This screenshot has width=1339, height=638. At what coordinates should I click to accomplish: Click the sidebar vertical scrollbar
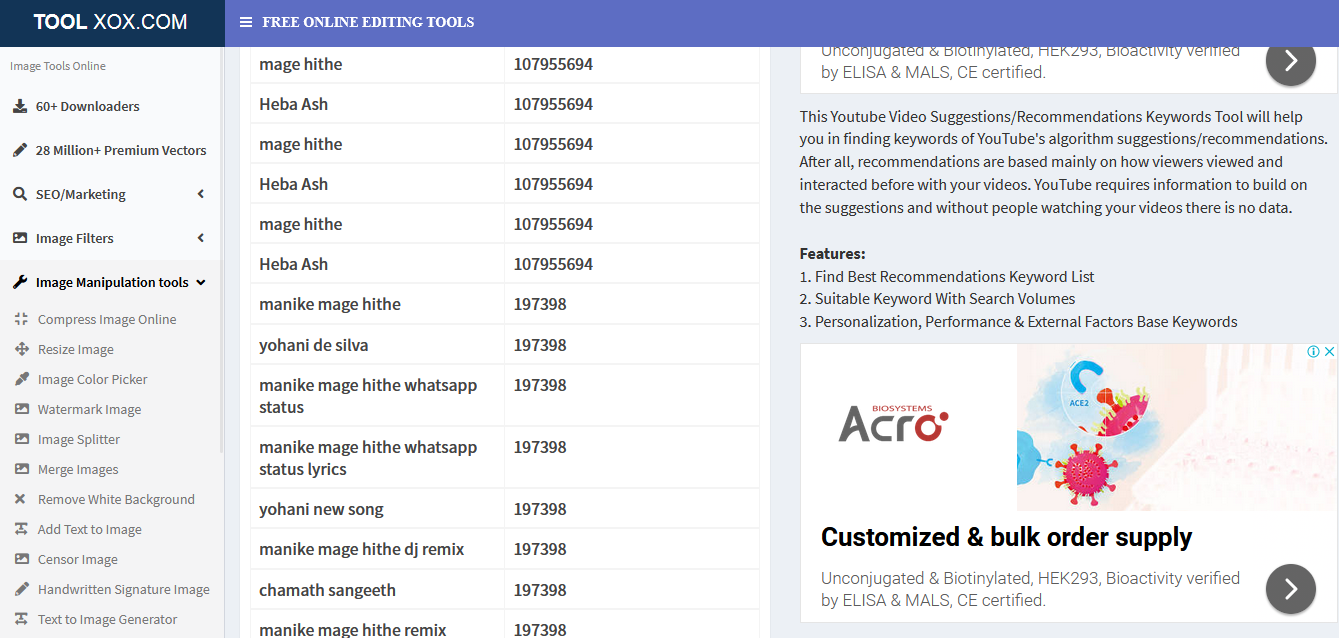coord(222,250)
